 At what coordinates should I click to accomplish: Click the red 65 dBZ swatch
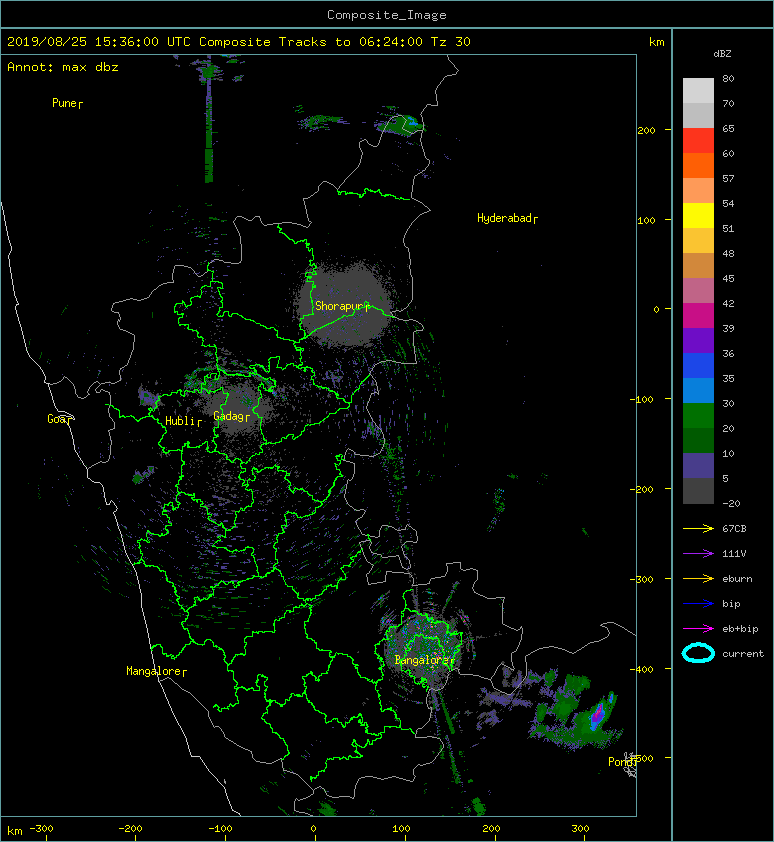[698, 141]
